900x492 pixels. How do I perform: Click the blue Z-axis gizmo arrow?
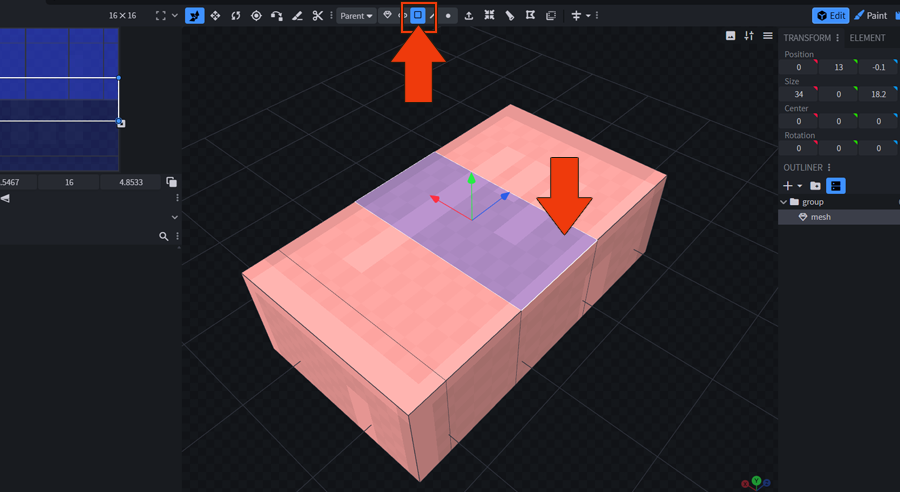point(506,196)
